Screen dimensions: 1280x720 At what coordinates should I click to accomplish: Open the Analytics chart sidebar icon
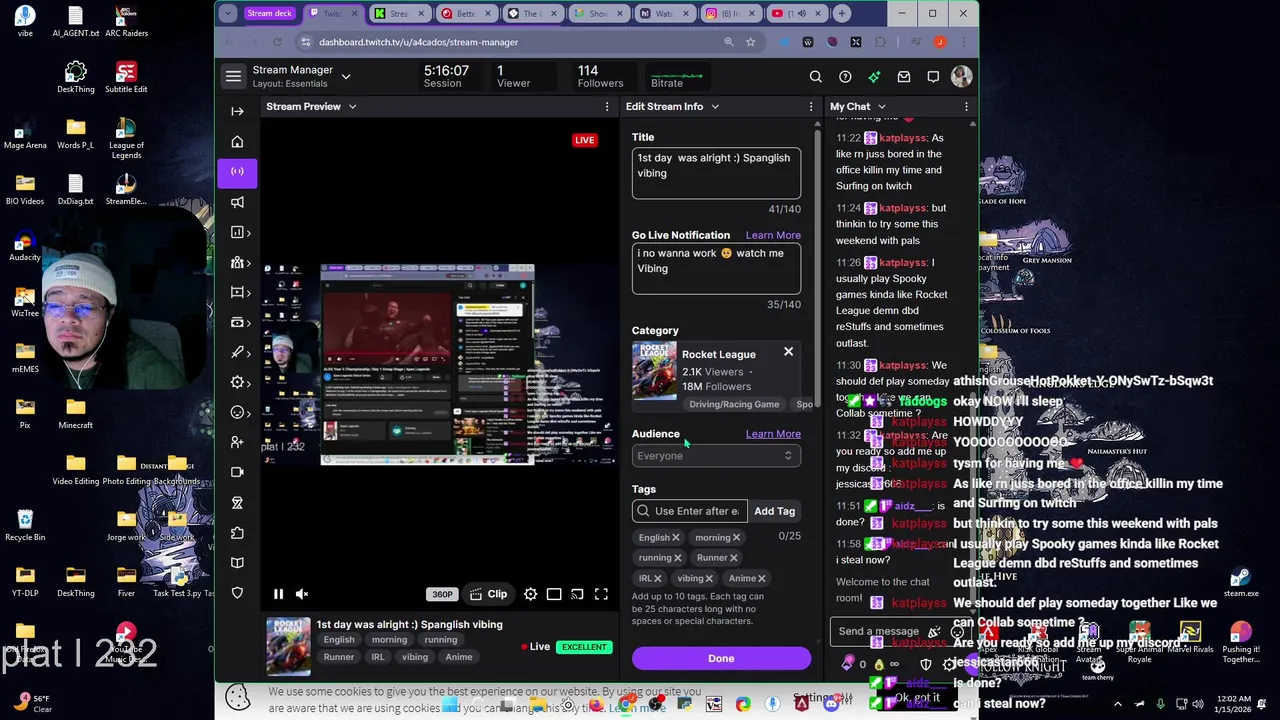pyautogui.click(x=237, y=232)
